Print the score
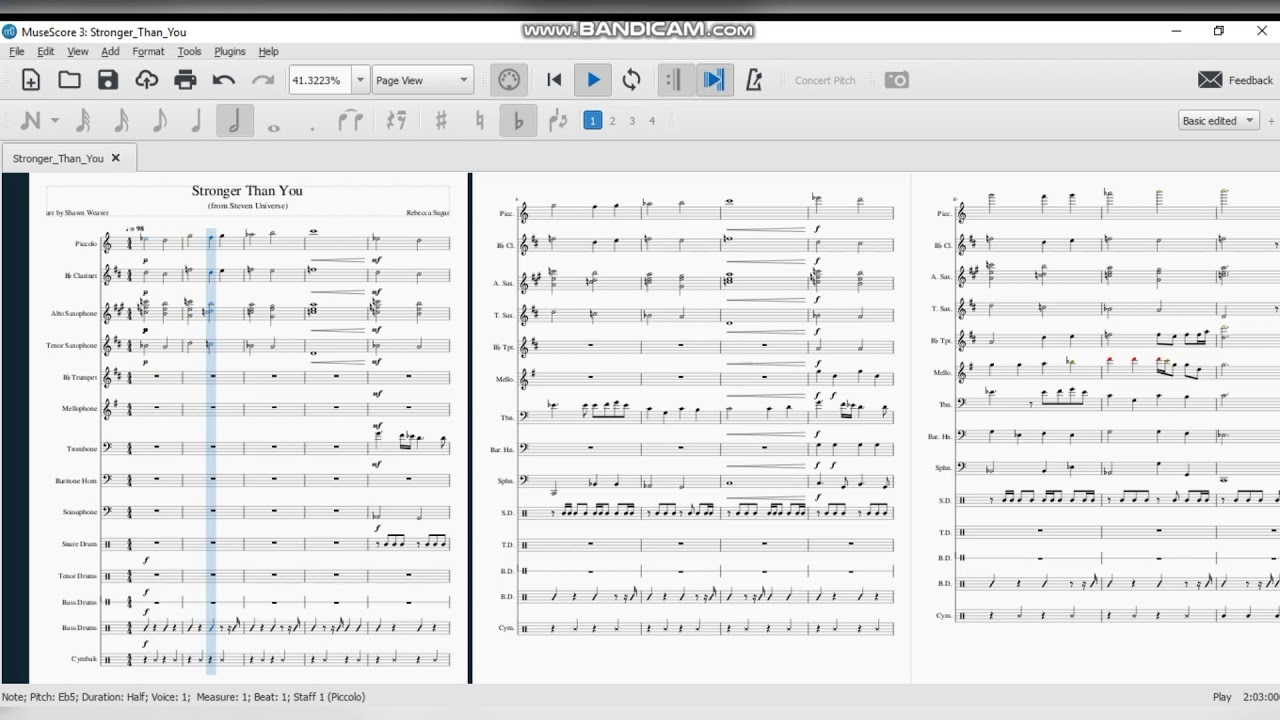 185,80
